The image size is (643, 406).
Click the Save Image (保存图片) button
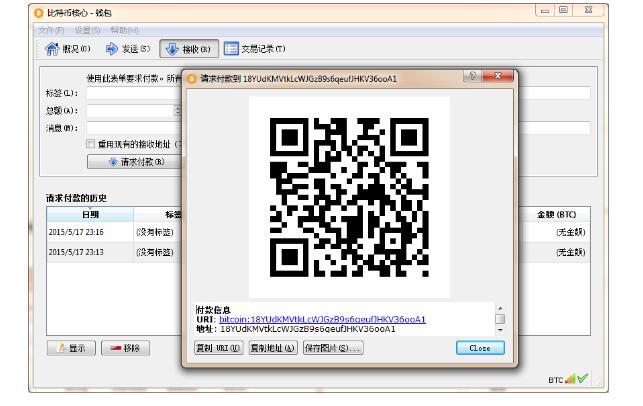[x=333, y=348]
